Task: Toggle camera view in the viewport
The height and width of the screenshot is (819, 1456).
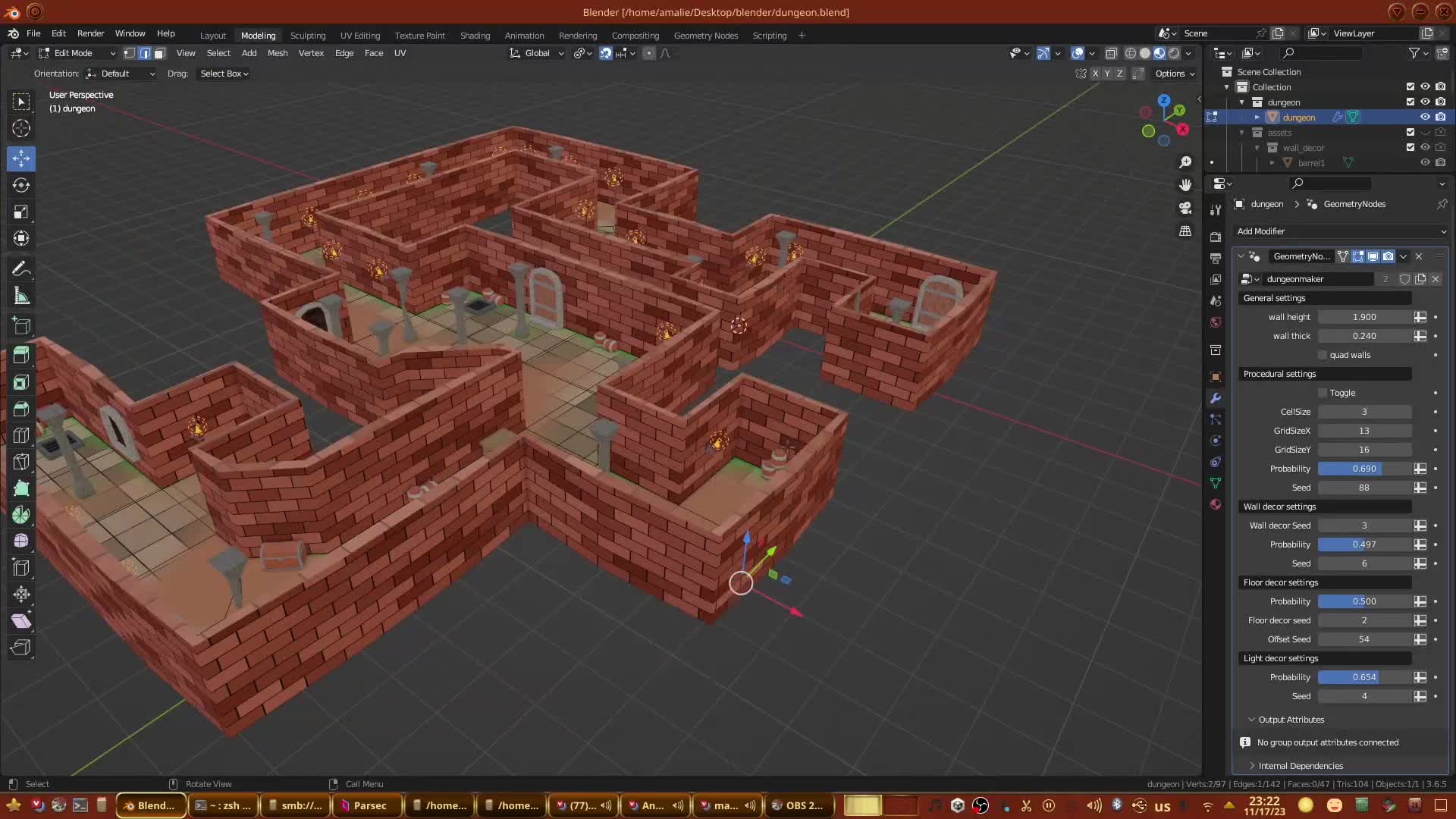Action: click(x=1185, y=208)
